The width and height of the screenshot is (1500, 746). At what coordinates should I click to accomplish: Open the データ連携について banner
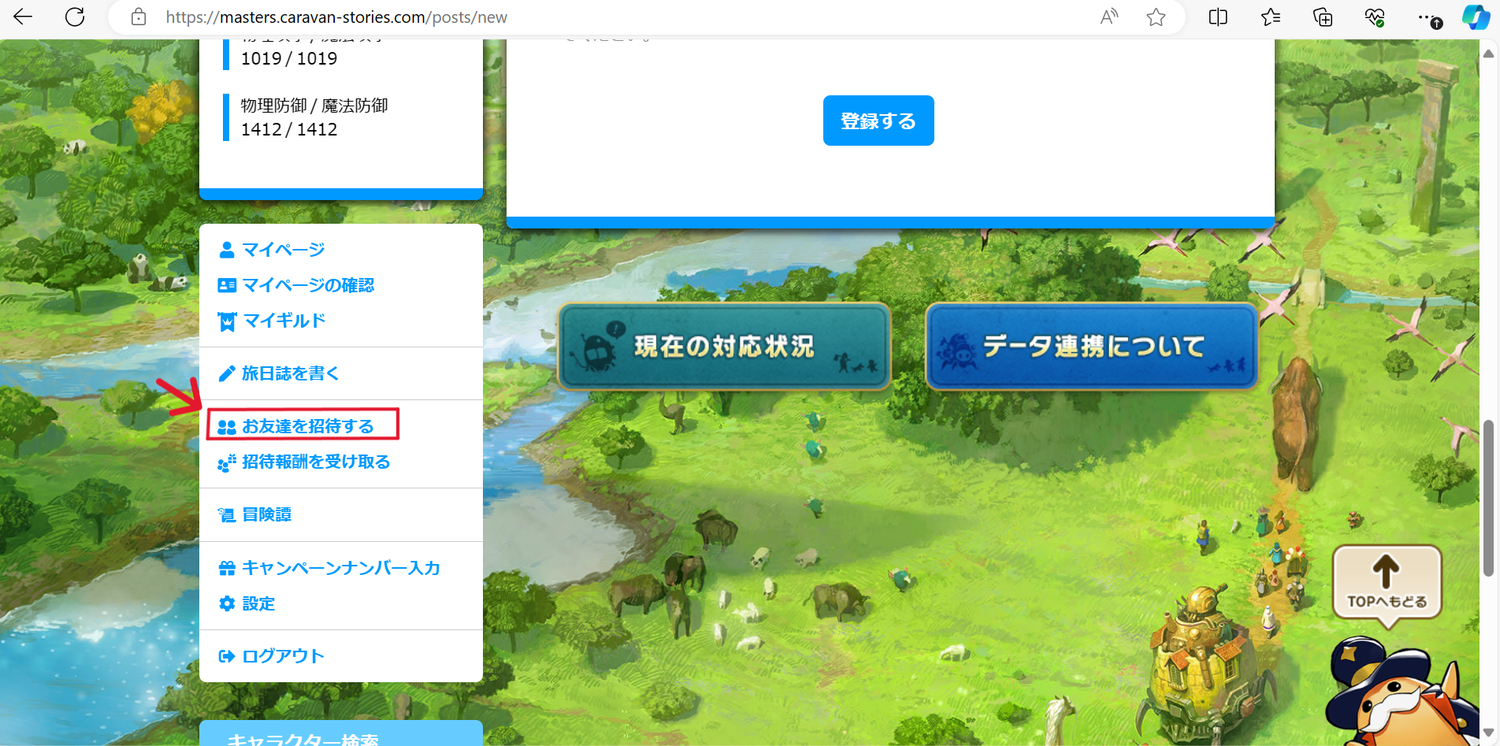pos(1091,346)
